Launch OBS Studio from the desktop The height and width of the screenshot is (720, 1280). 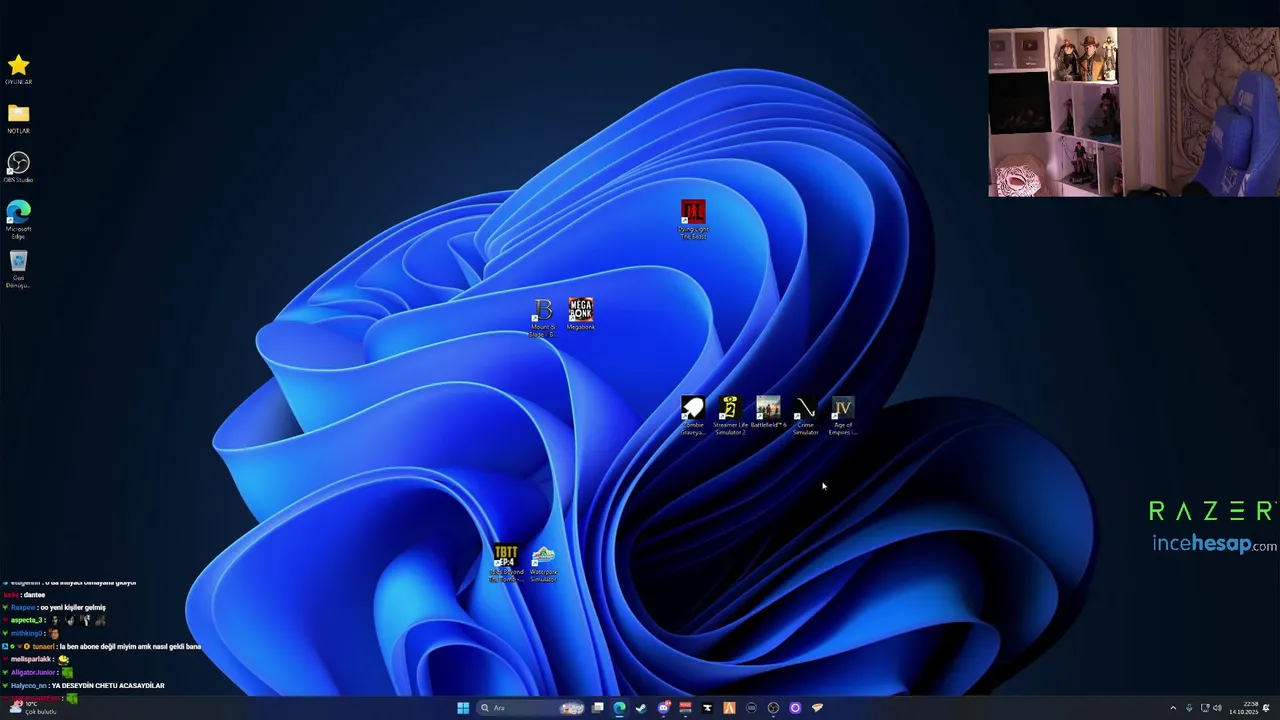pyautogui.click(x=18, y=167)
